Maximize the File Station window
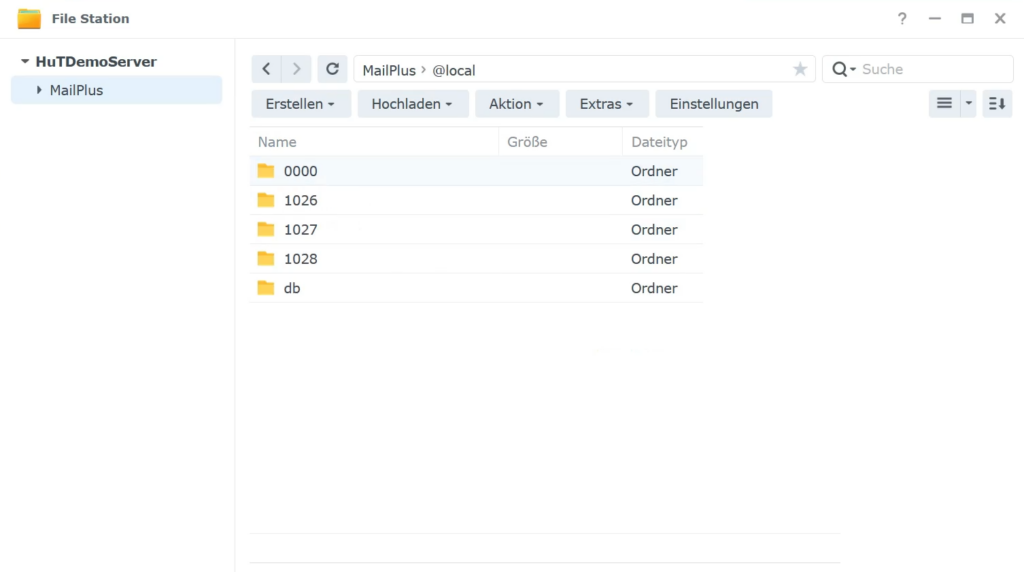This screenshot has width=1024, height=572. pos(967,18)
